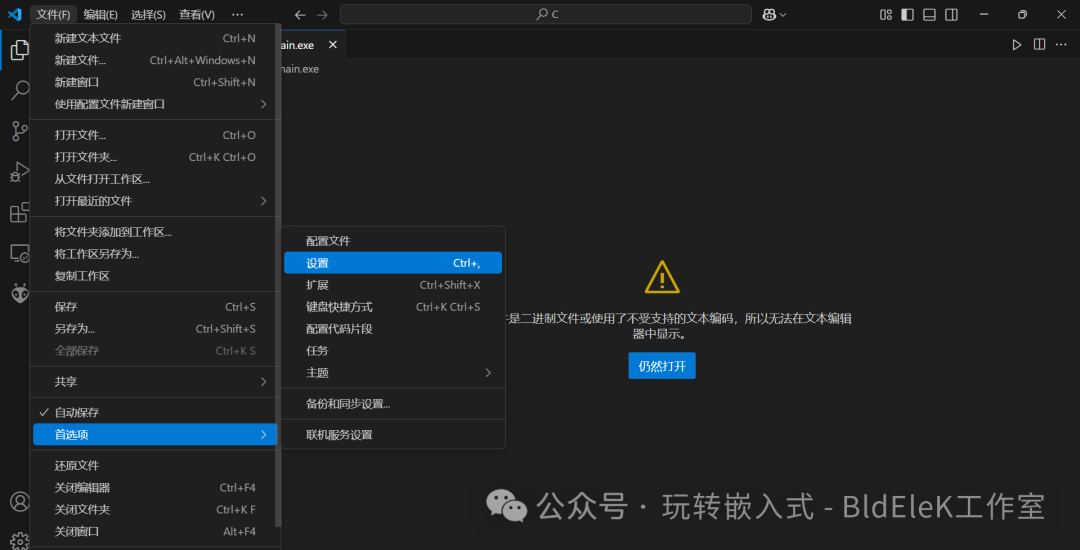
Task: Toggle the secondary side bar icon
Action: [x=951, y=14]
